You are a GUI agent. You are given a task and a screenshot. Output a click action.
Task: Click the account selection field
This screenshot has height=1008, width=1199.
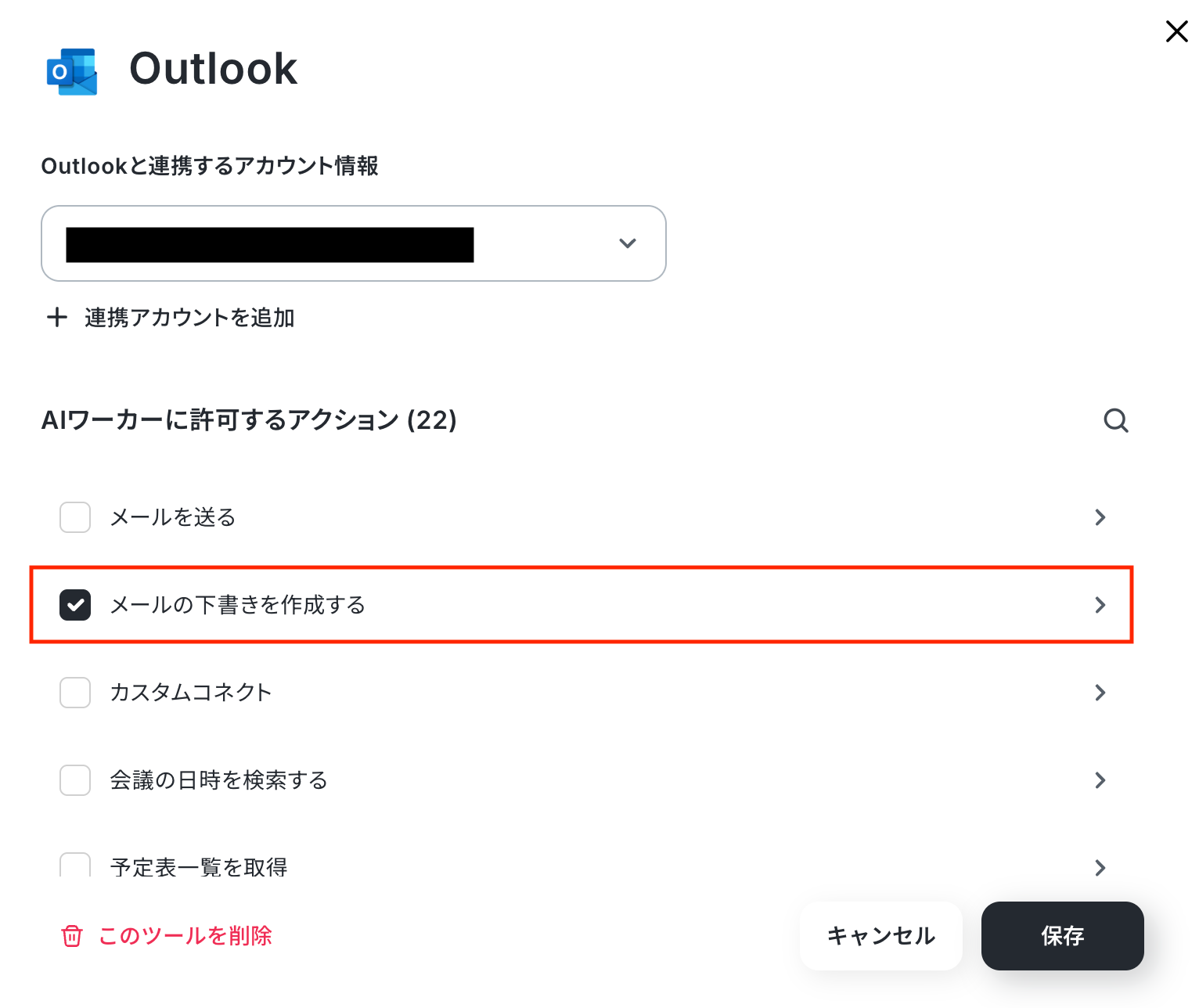[x=354, y=243]
